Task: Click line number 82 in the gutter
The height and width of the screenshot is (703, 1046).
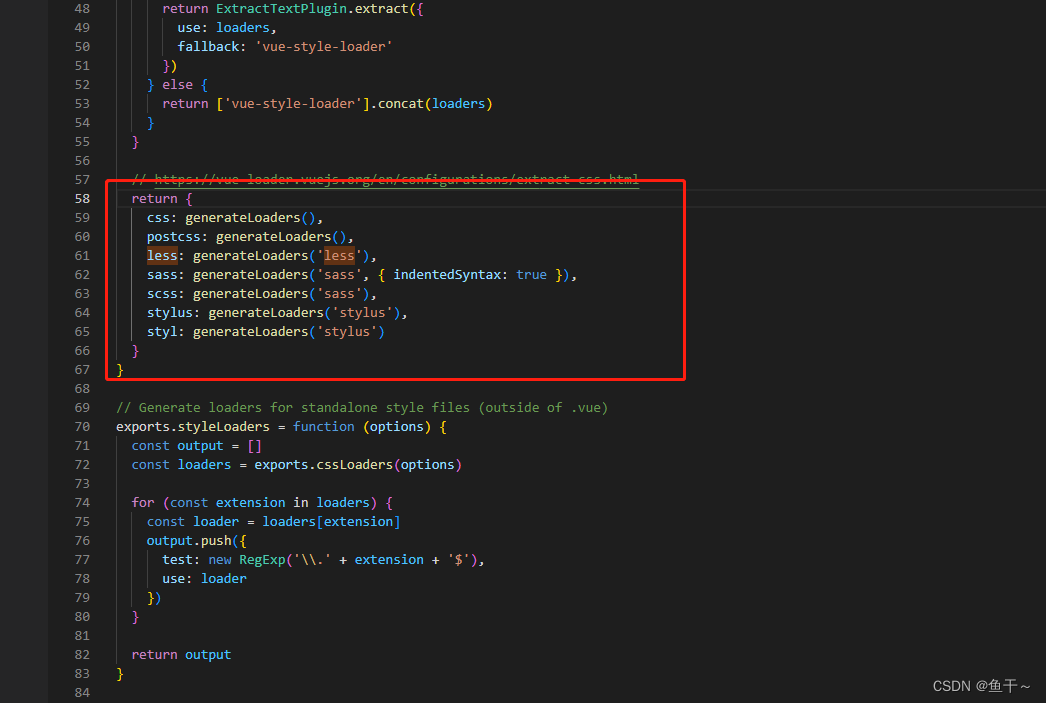Action: tap(82, 655)
